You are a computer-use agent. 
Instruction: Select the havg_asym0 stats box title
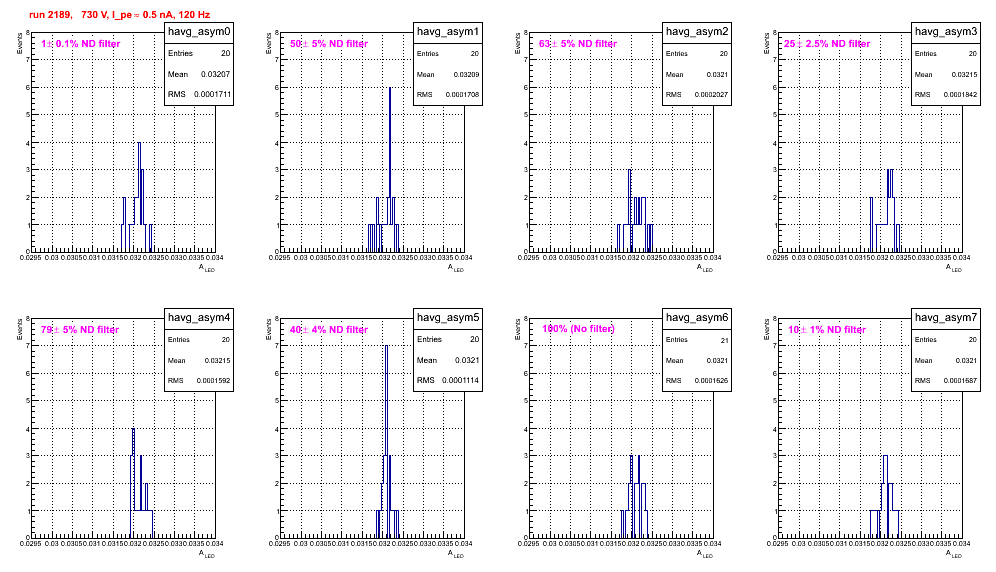point(199,31)
